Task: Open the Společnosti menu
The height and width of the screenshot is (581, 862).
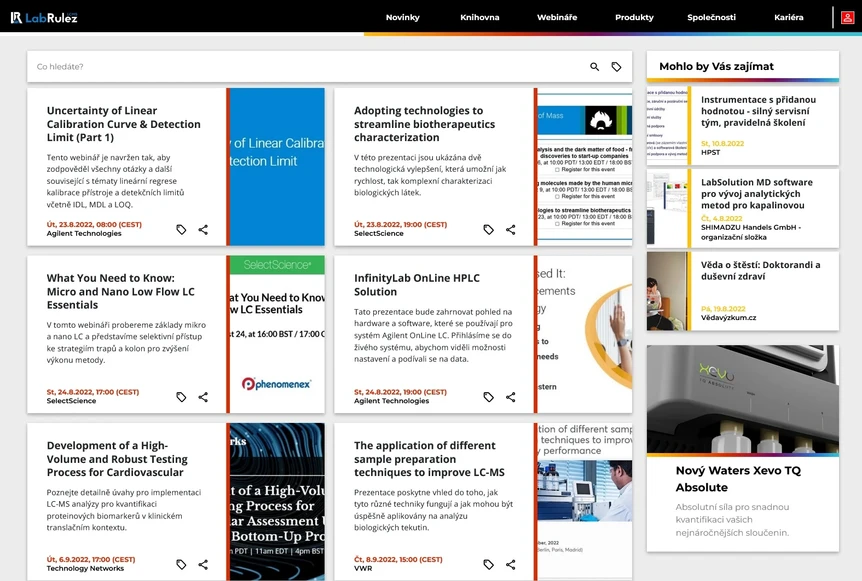Action: coord(711,18)
